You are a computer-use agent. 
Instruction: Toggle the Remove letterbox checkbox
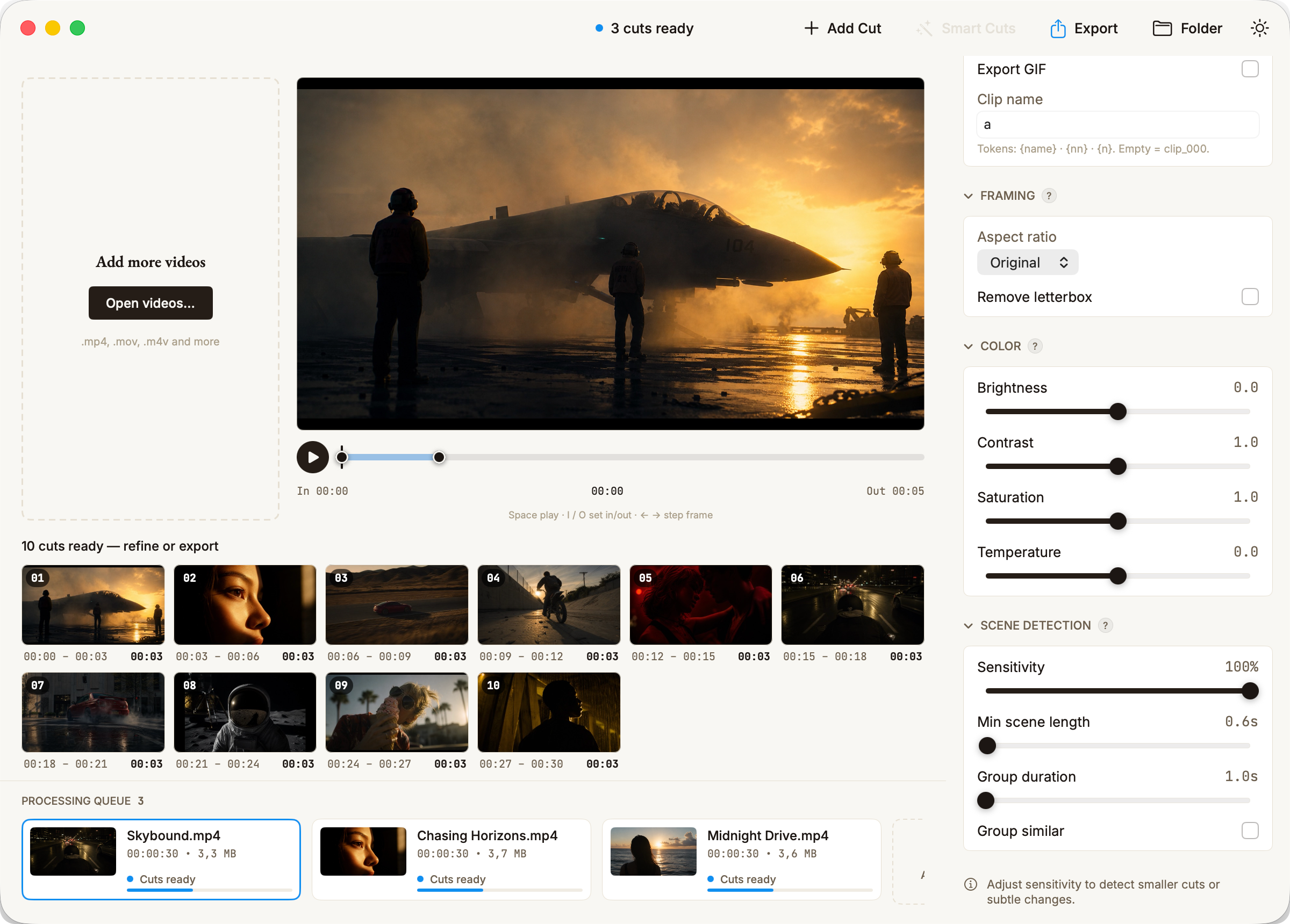[1250, 297]
